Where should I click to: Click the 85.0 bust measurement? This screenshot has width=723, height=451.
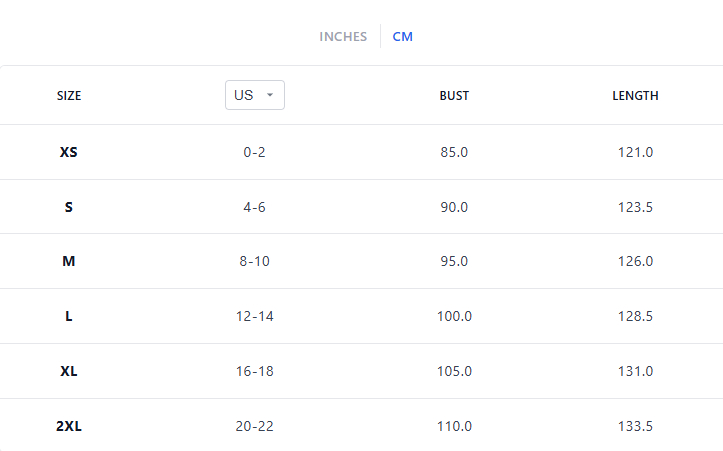[x=454, y=152]
